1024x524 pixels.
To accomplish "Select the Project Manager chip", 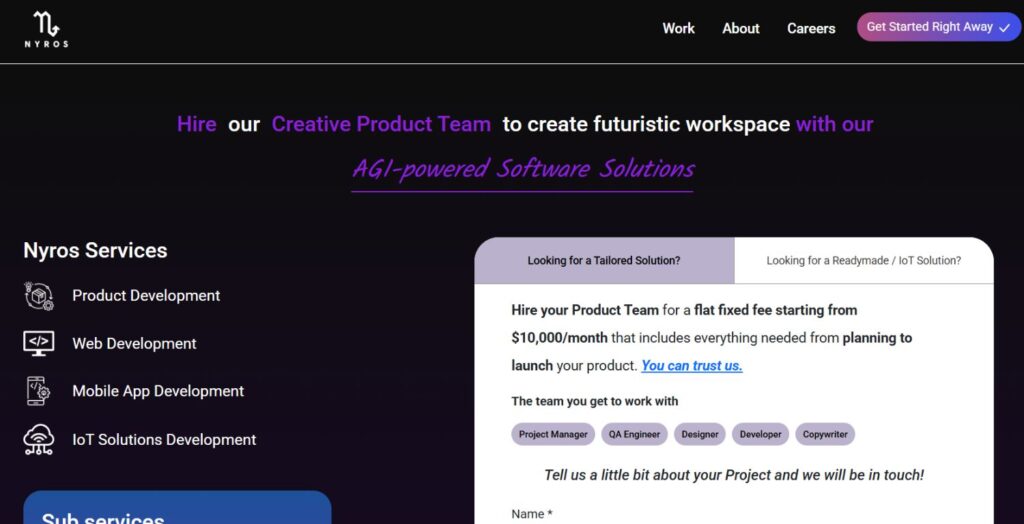I will click(553, 434).
